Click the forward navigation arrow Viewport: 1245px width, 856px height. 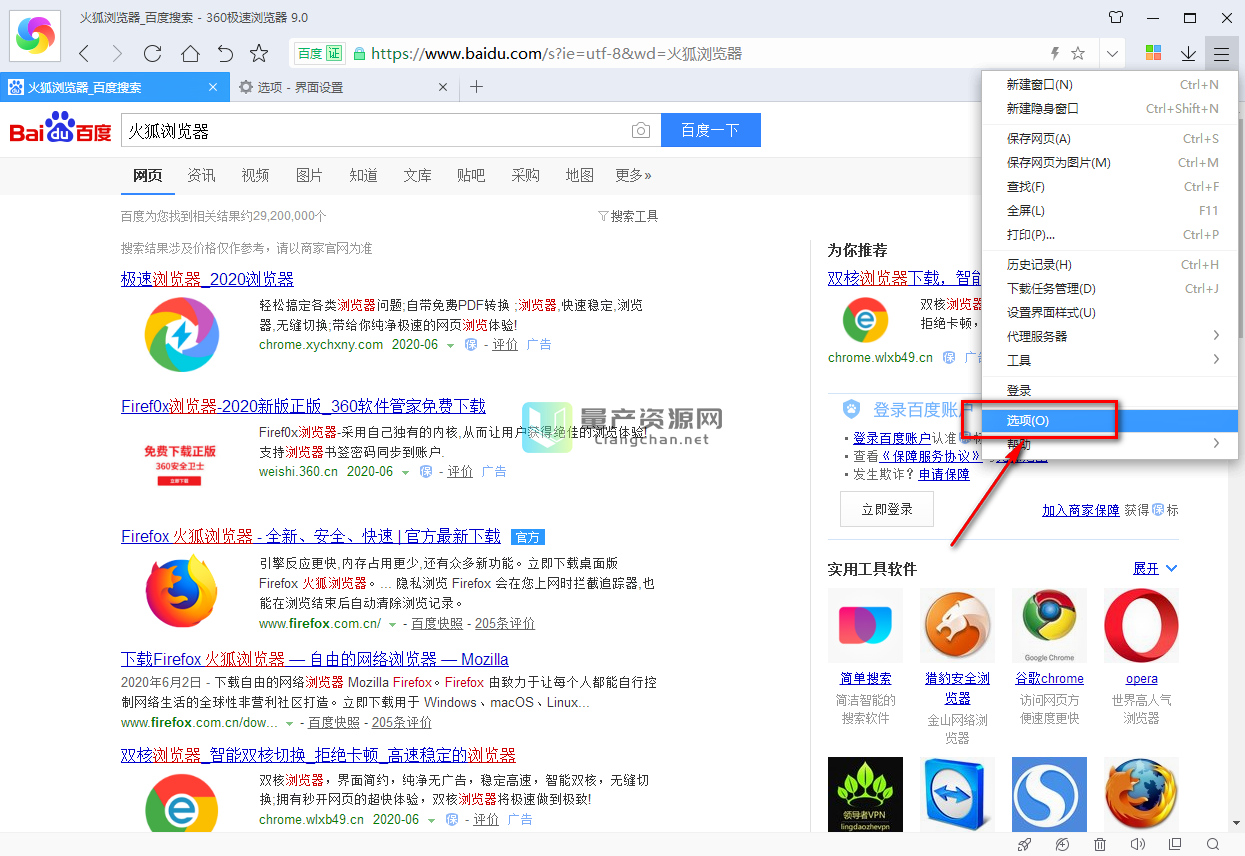tap(118, 53)
